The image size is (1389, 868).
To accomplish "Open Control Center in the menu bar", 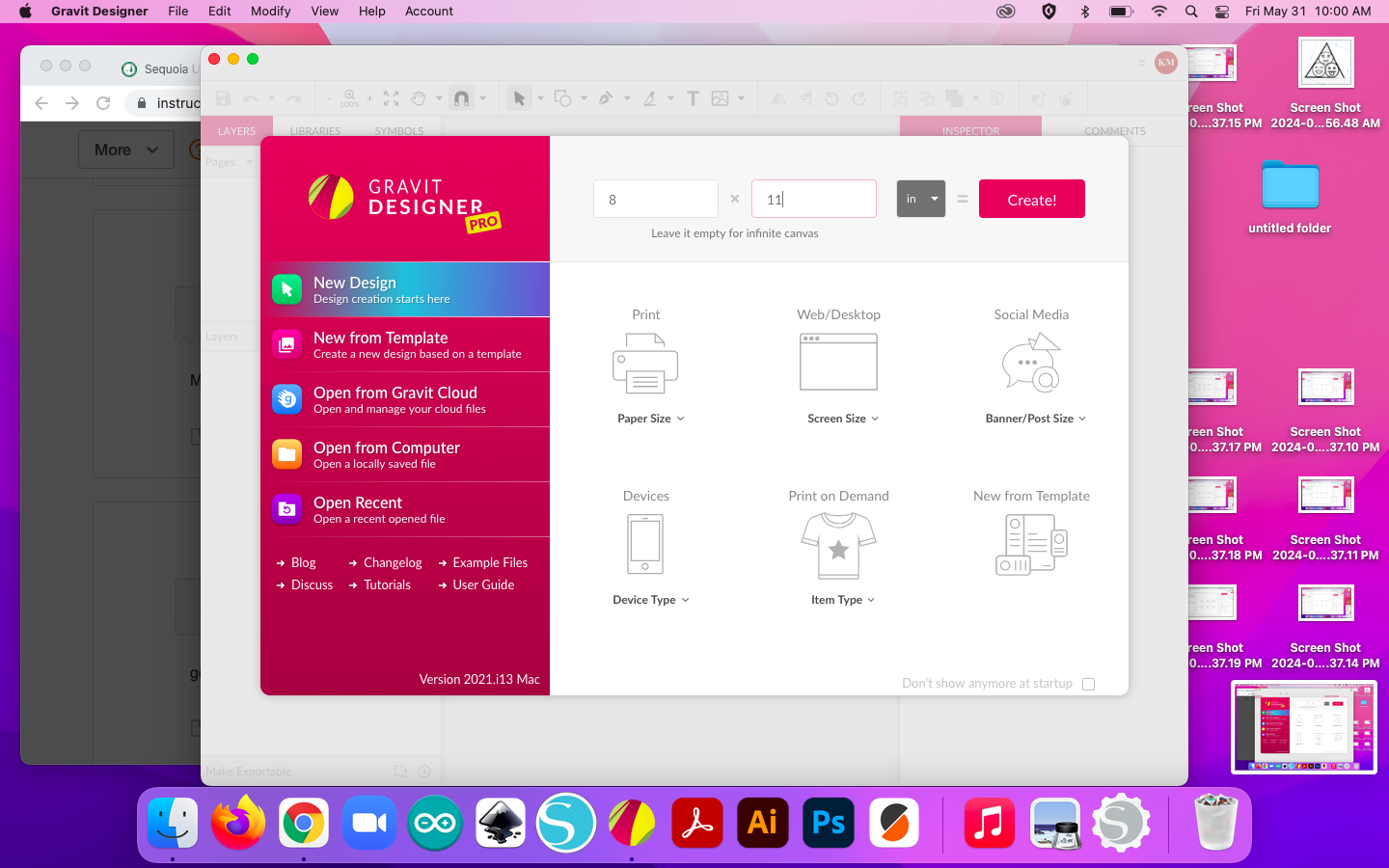I will pyautogui.click(x=1222, y=11).
